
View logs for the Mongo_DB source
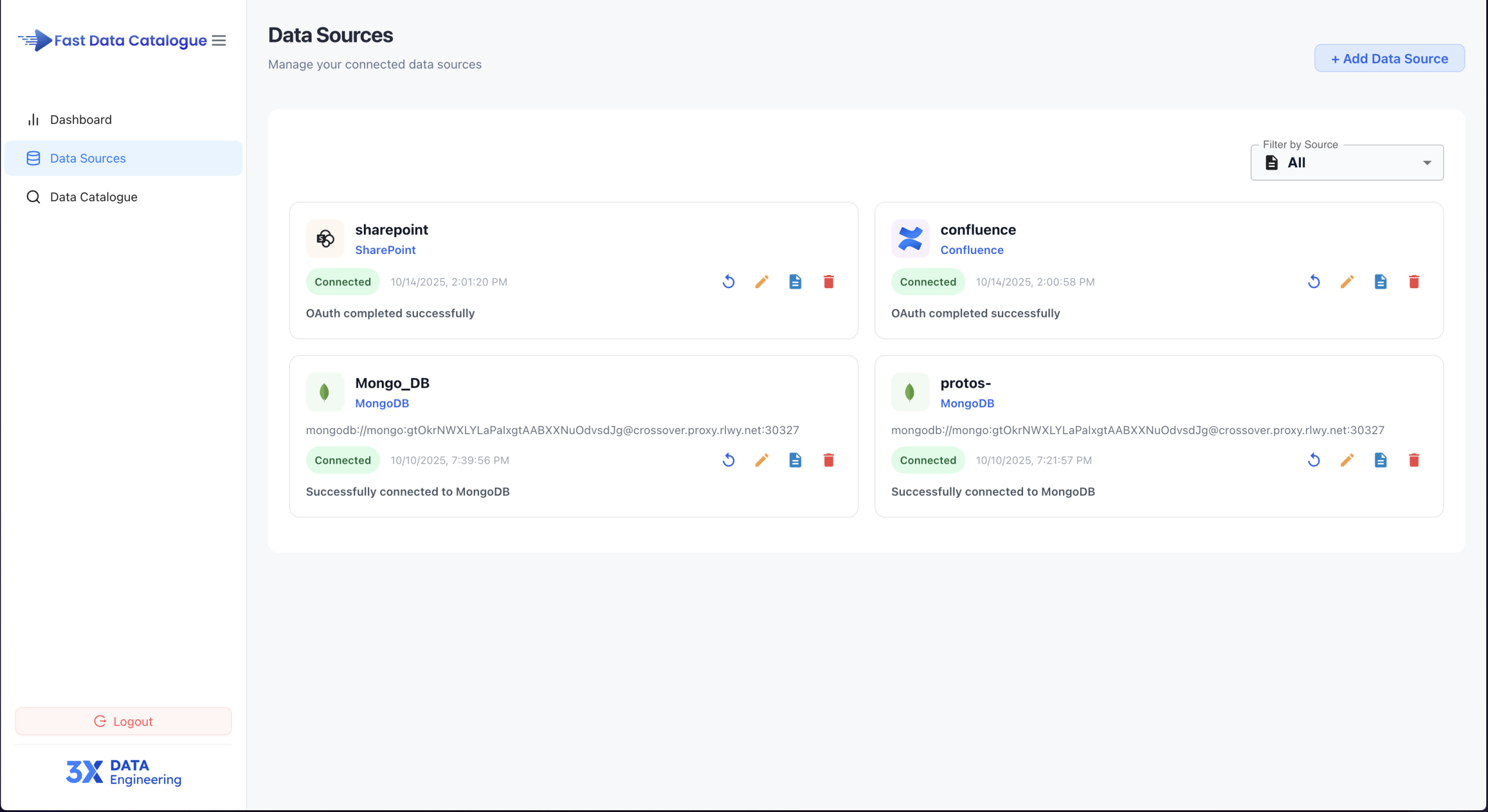pos(795,460)
